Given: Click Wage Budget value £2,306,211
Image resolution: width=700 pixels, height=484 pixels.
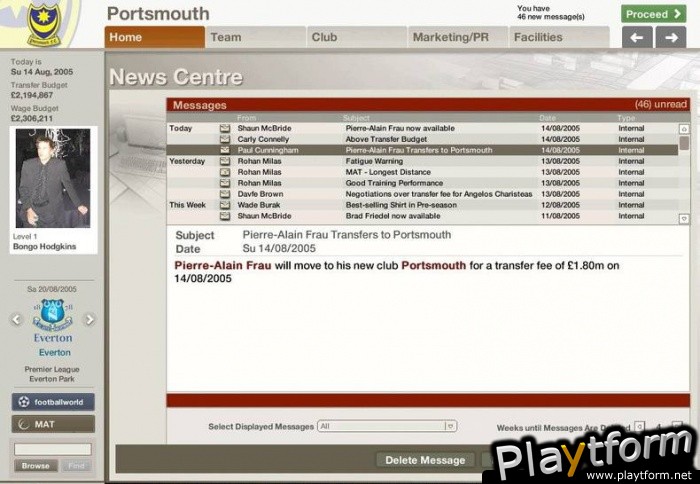Looking at the screenshot, I should click(x=32, y=118).
